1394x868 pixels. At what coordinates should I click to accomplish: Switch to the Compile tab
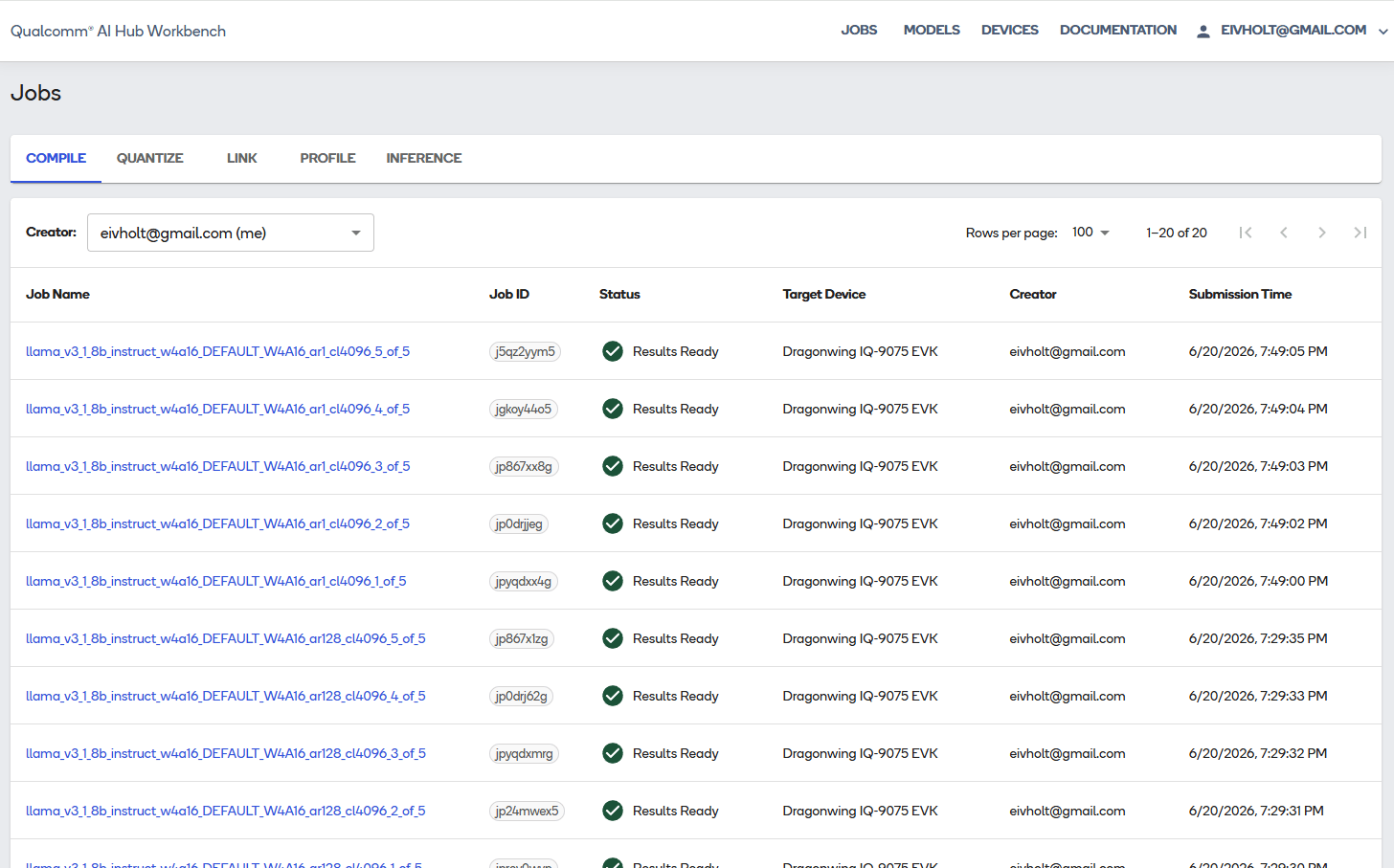point(56,158)
